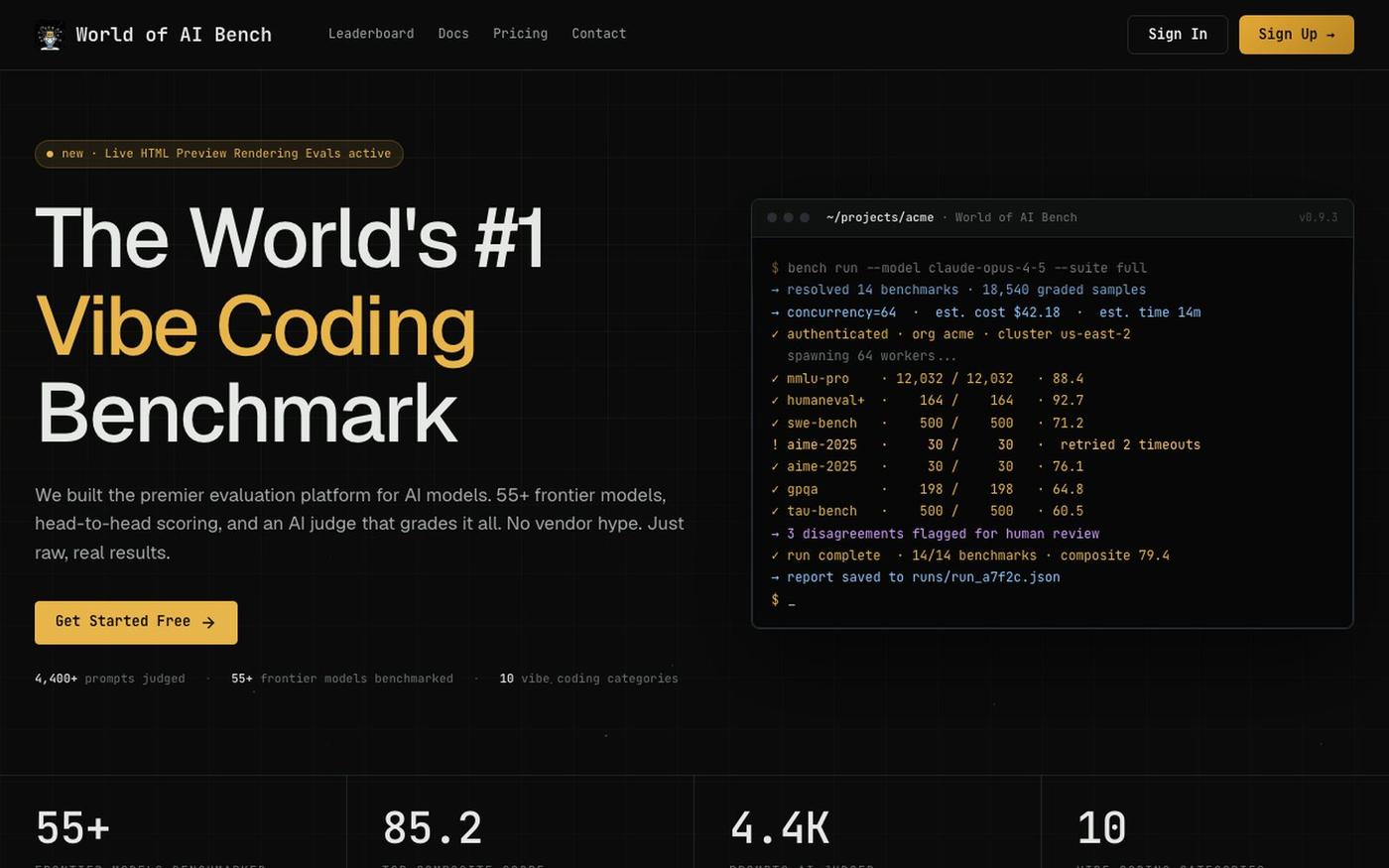Click the aime-2025 76.1 result row
This screenshot has height=868, width=1389.
click(x=927, y=466)
